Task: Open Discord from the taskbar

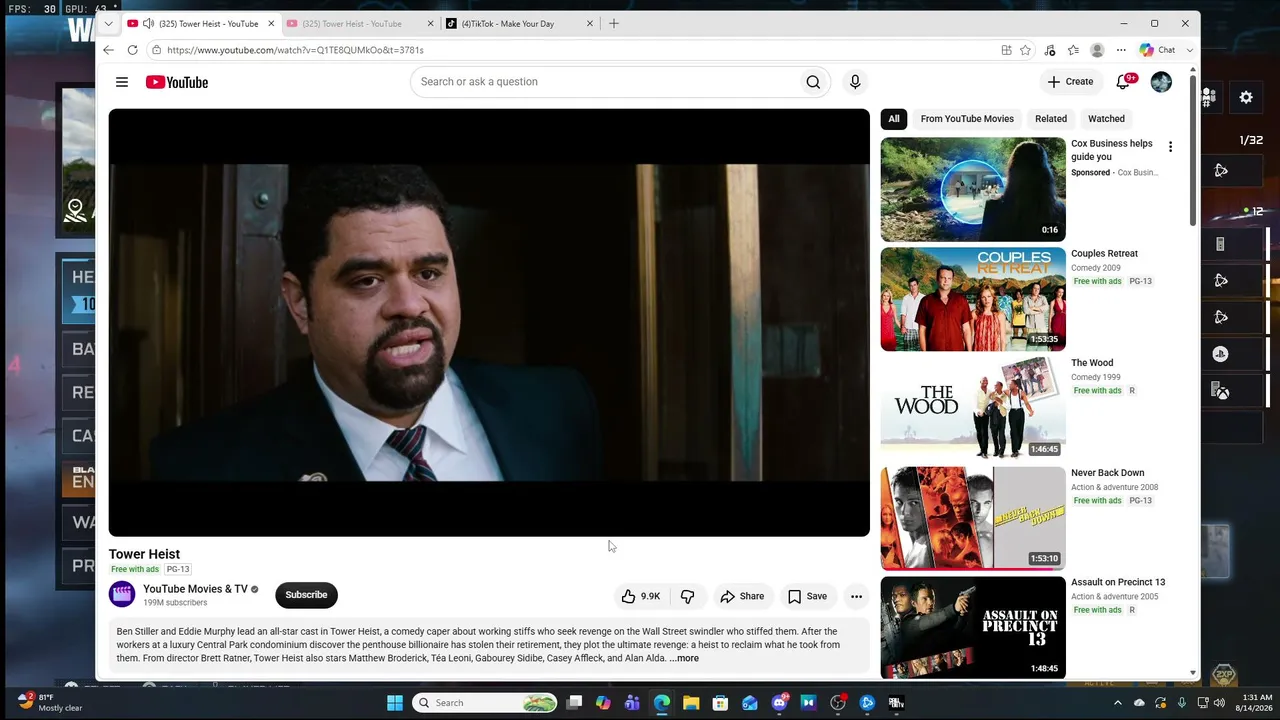Action: tap(779, 703)
